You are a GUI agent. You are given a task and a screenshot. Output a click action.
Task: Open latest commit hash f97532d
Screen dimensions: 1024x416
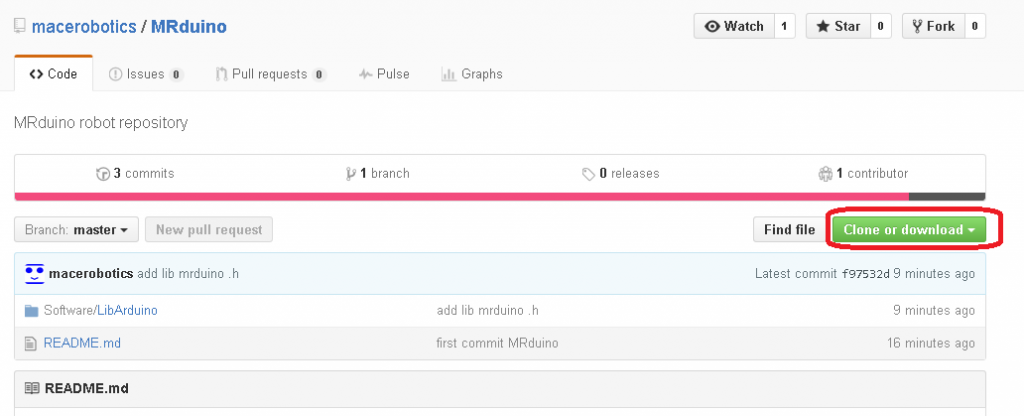coord(865,273)
